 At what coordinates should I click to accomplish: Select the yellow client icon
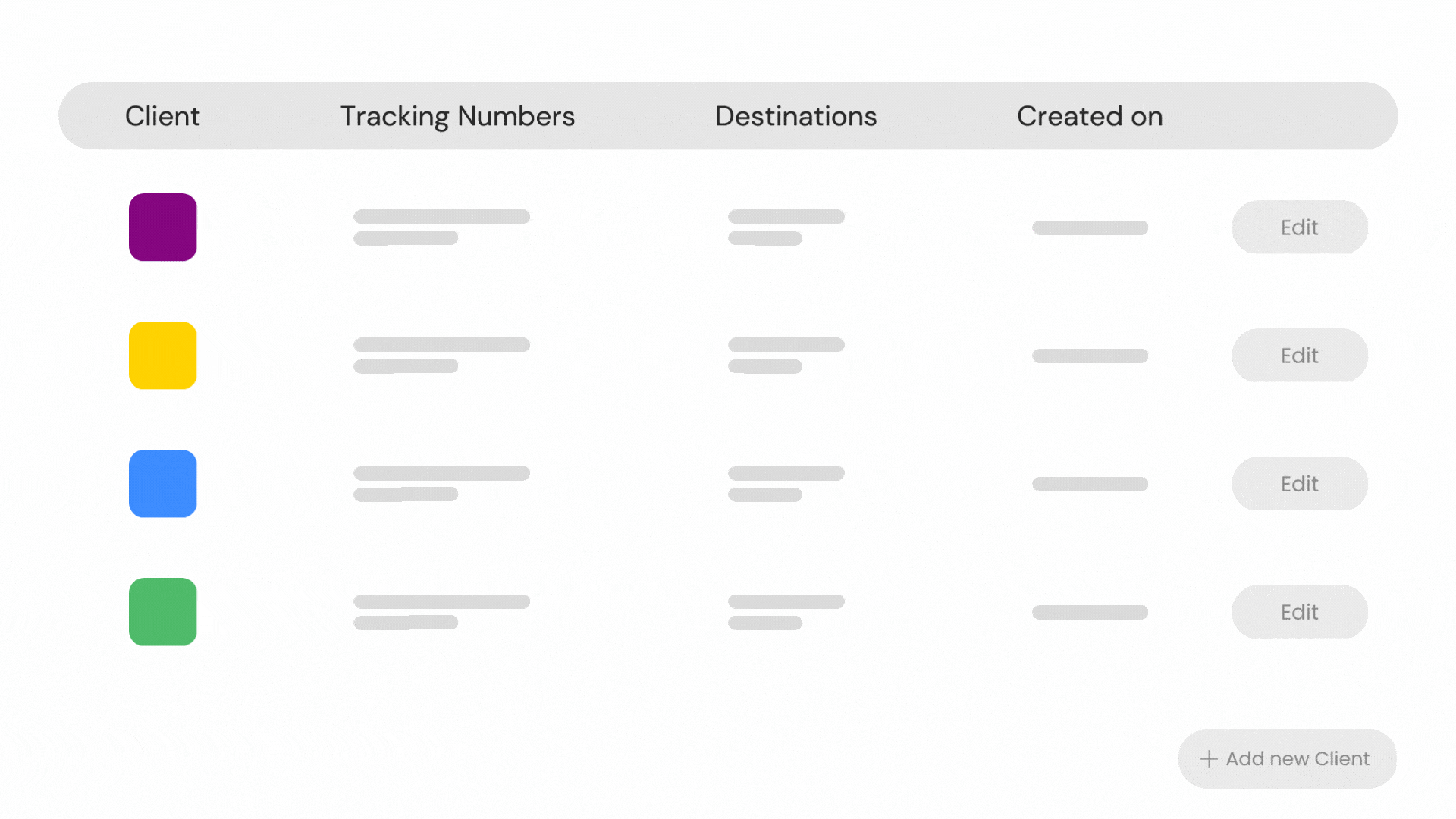[x=162, y=355]
